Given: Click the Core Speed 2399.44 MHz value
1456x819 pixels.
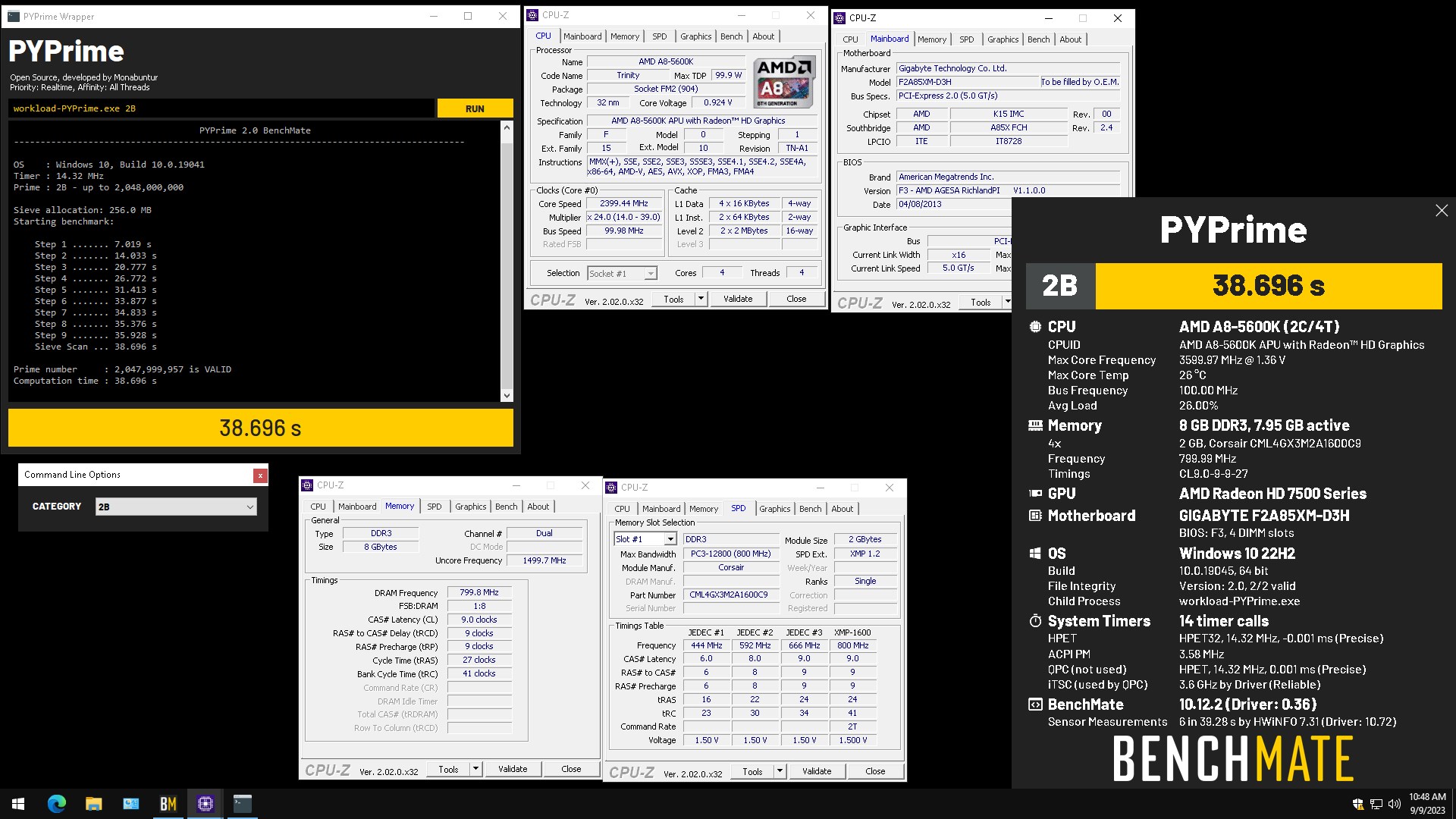Looking at the screenshot, I should [624, 204].
